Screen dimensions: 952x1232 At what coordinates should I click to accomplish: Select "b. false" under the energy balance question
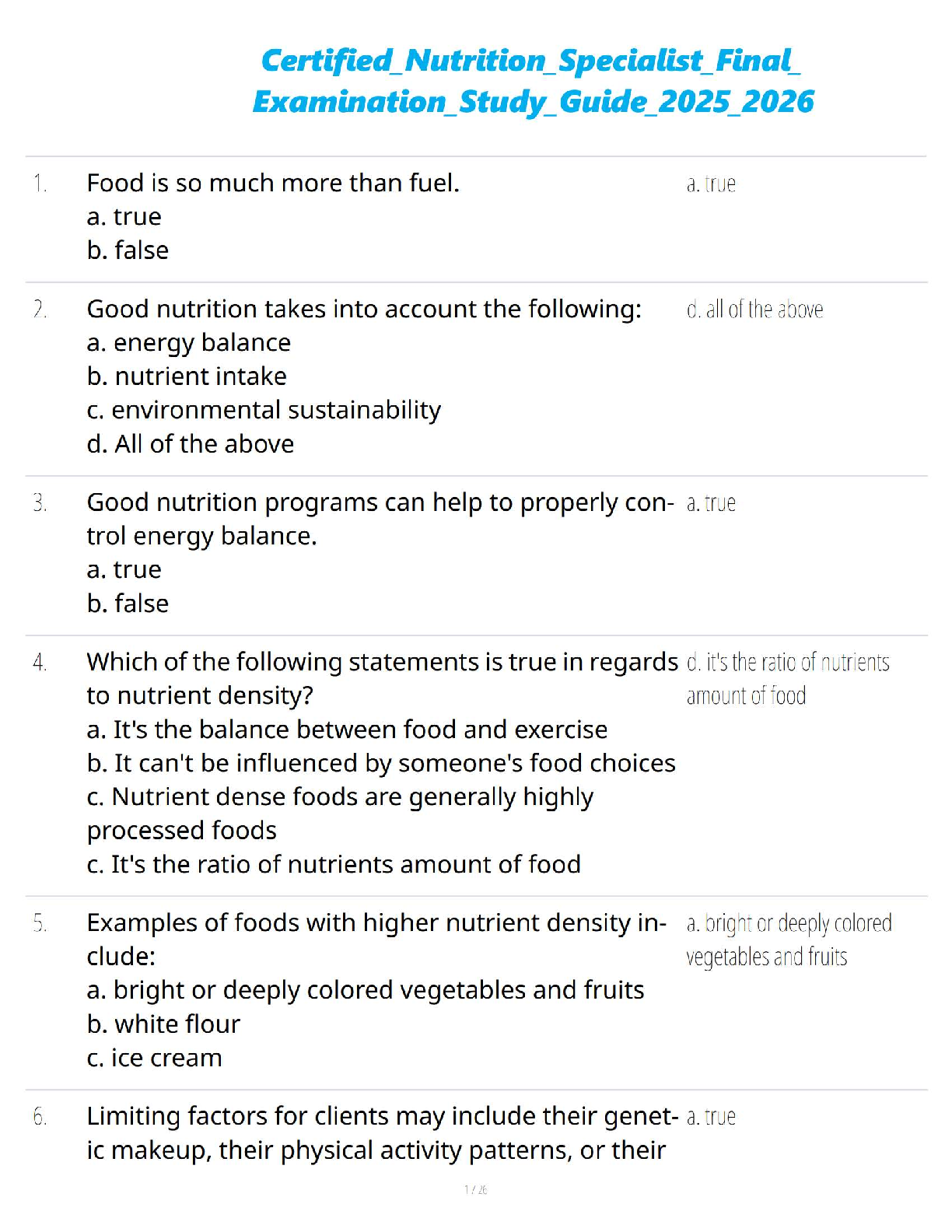(128, 604)
